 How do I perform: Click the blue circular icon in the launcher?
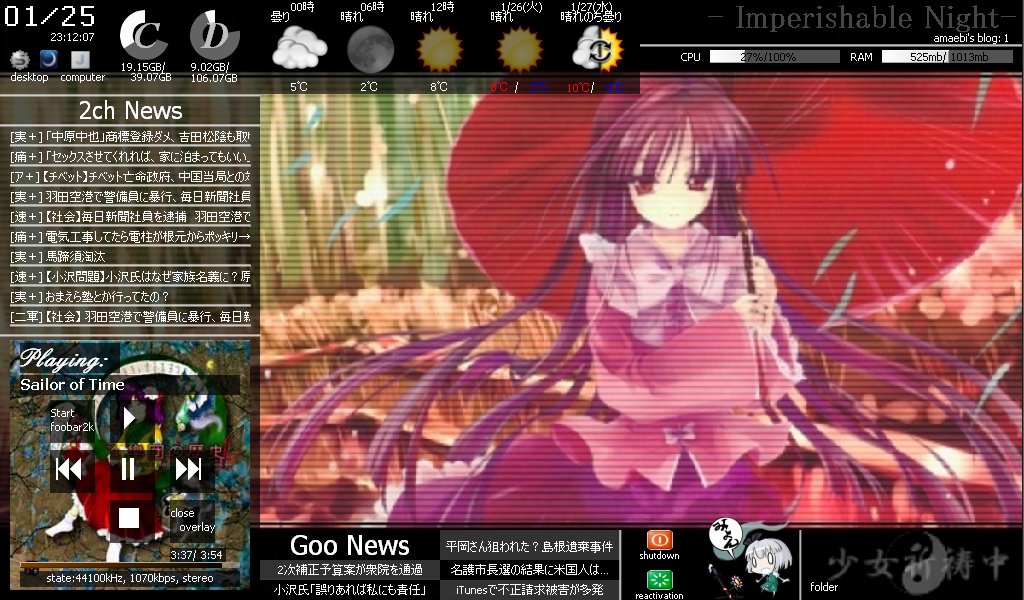pos(48,59)
